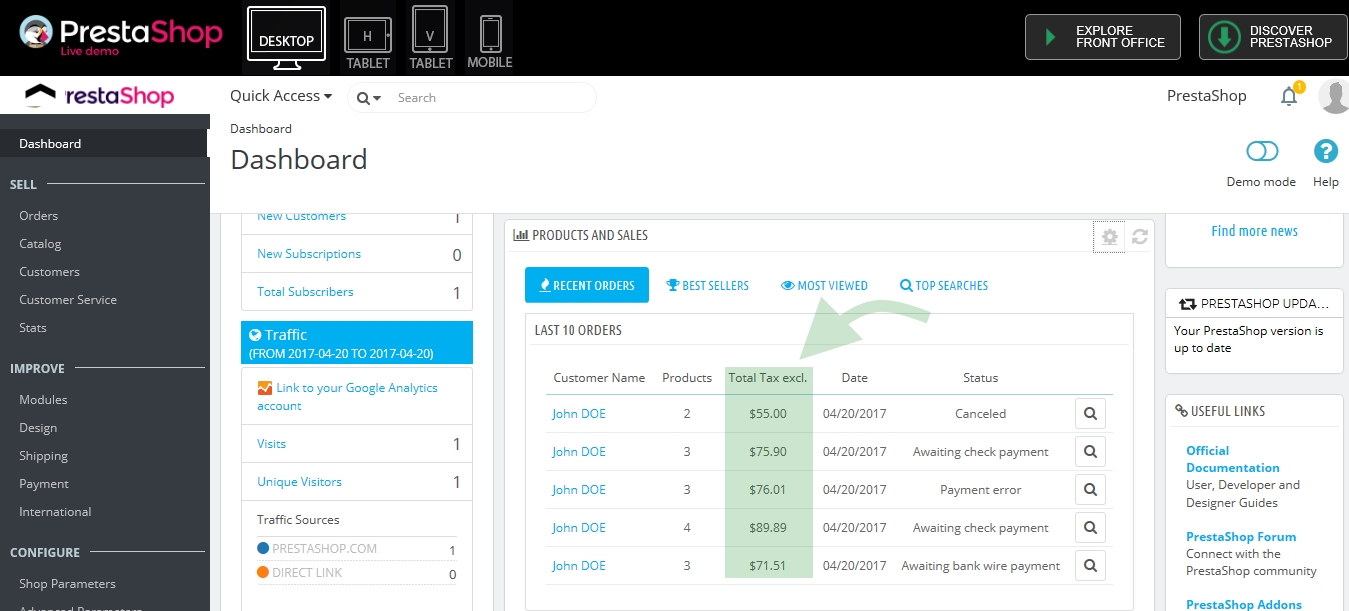This screenshot has width=1349, height=611.
Task: Open the Modules menu item
Action: (43, 399)
